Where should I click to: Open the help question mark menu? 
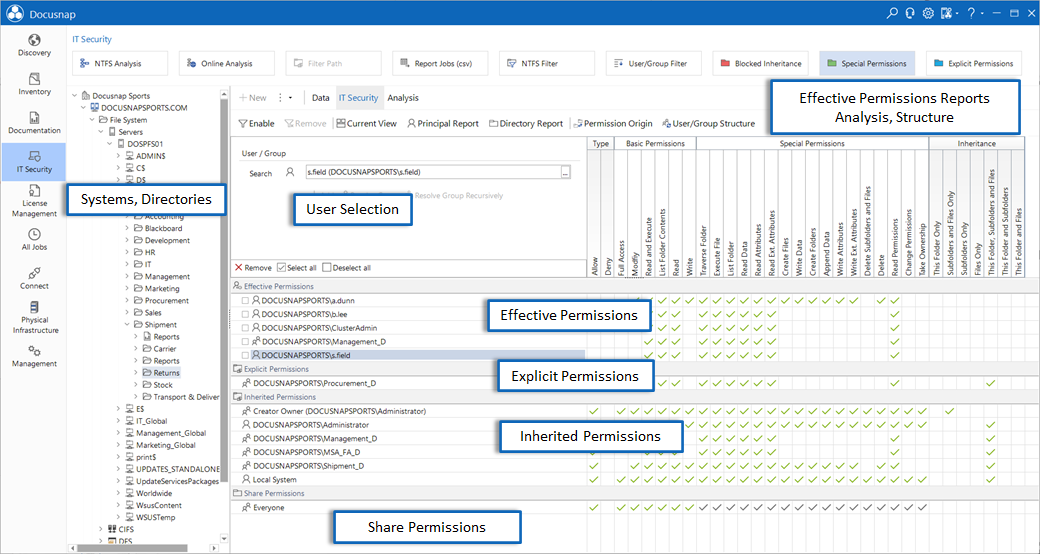tap(971, 13)
